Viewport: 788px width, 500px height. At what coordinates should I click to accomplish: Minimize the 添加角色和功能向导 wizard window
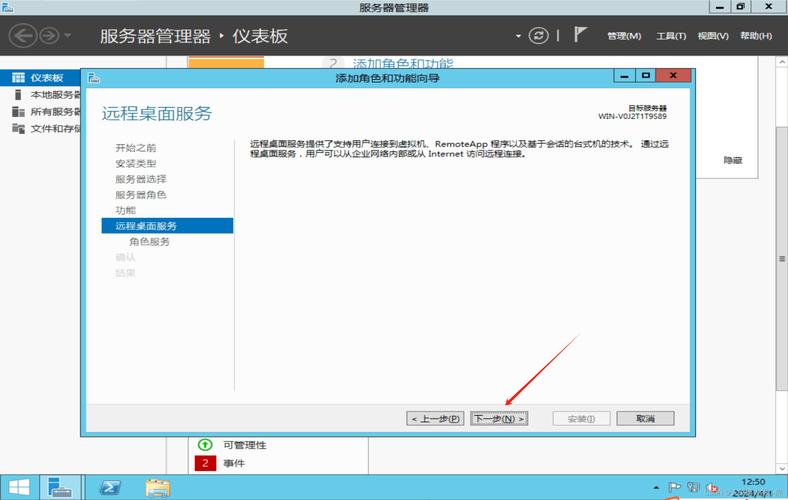[x=624, y=76]
